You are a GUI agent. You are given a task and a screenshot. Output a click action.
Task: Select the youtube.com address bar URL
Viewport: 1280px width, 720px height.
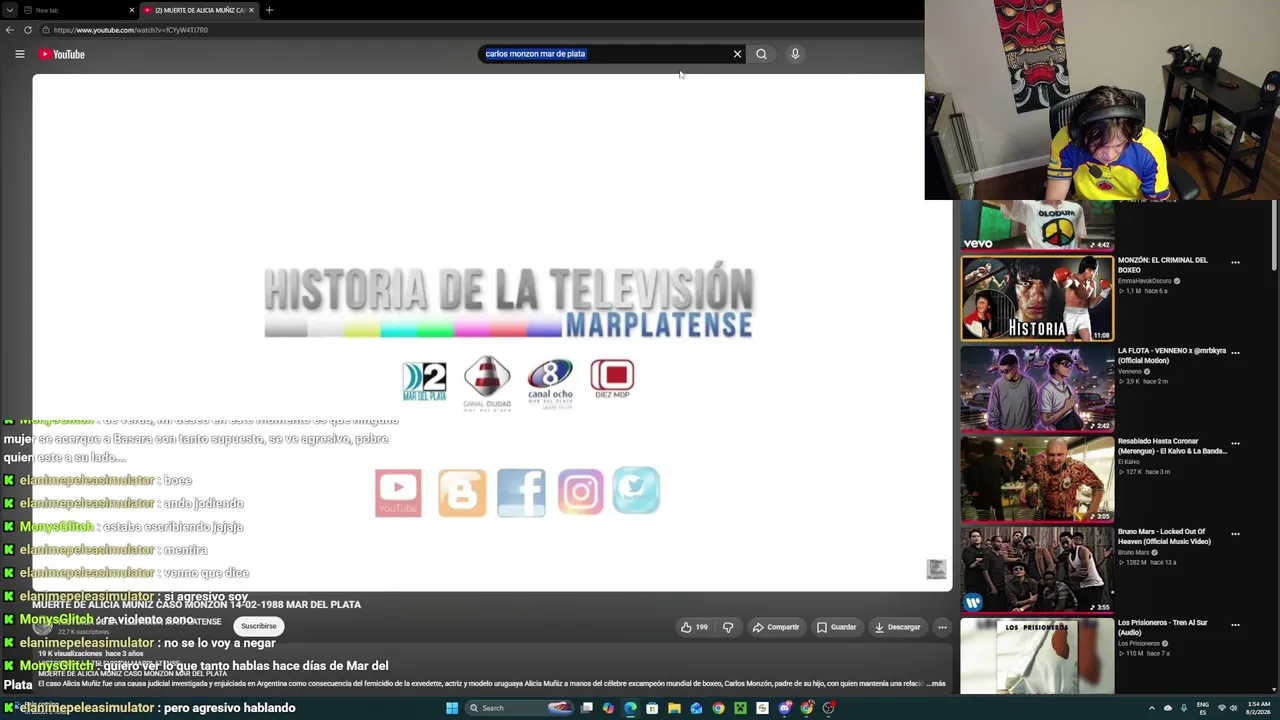(x=131, y=30)
